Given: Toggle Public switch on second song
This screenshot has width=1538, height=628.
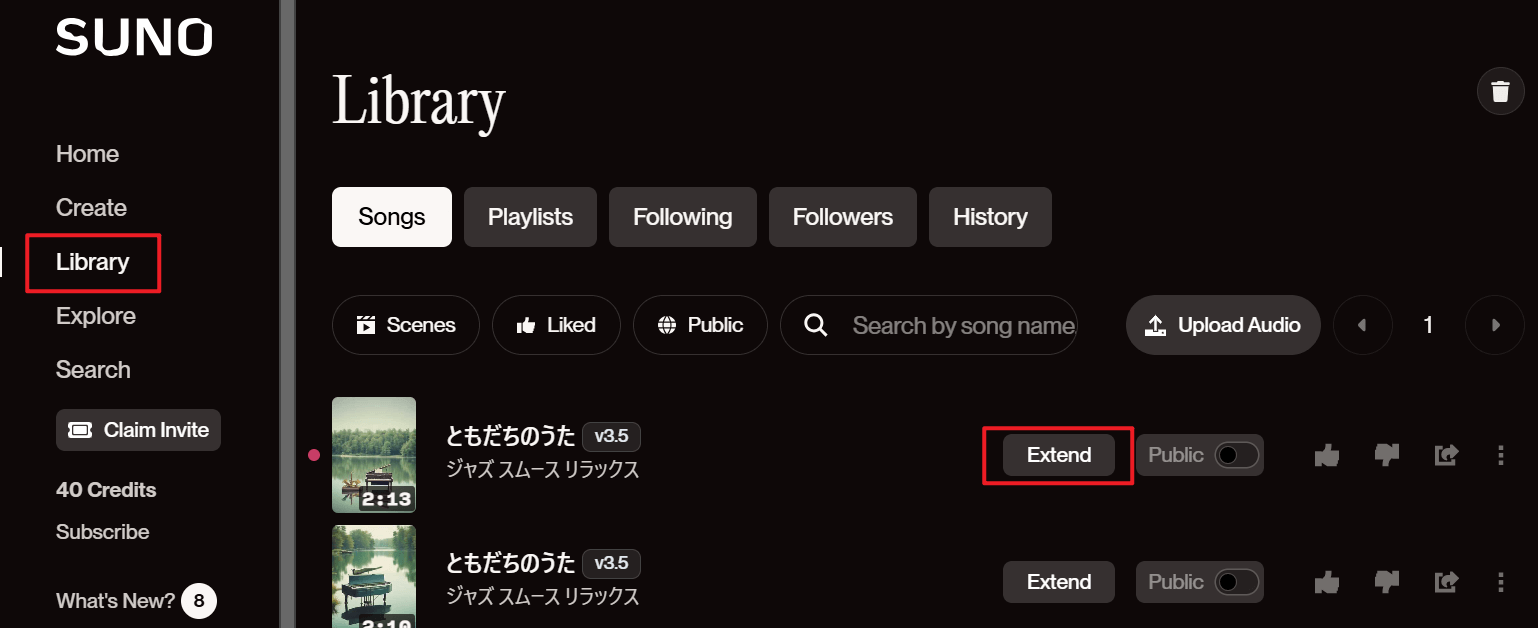Looking at the screenshot, I should pos(1237,582).
